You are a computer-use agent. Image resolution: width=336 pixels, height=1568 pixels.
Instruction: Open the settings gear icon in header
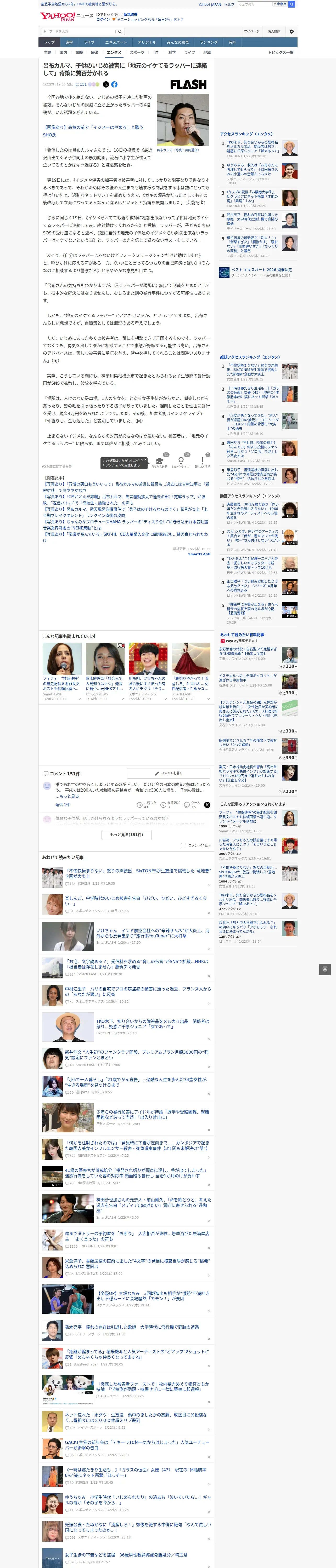[x=291, y=31]
